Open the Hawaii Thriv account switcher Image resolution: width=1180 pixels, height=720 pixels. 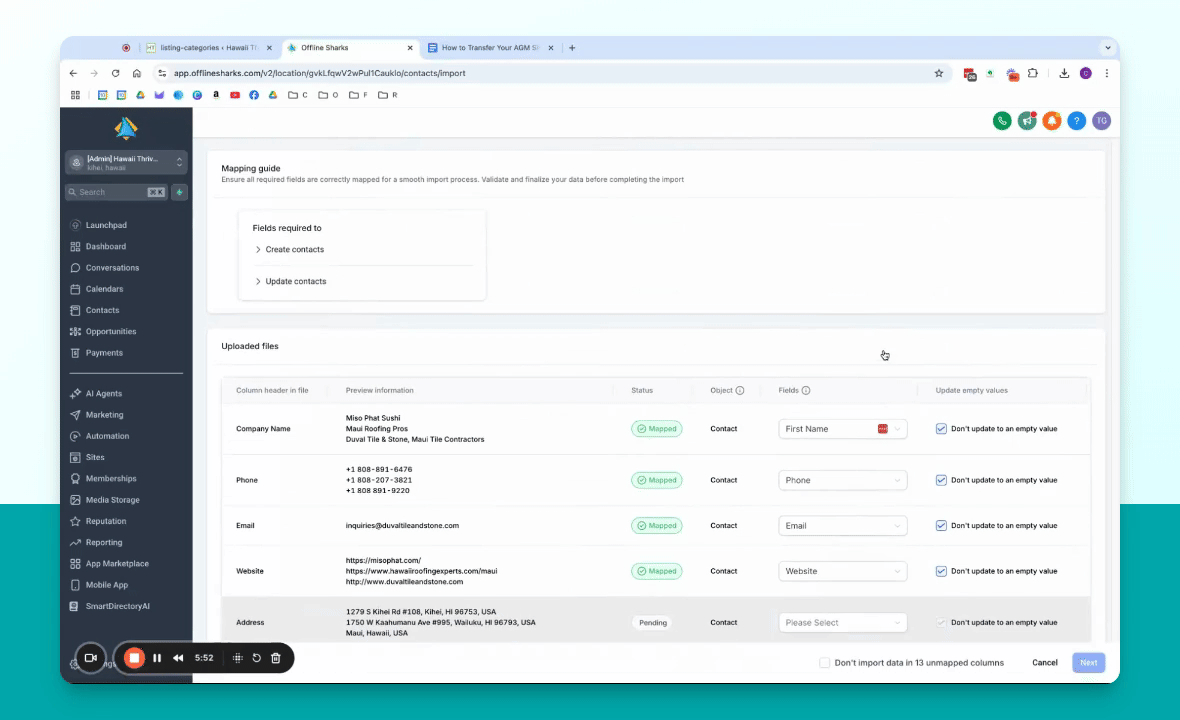(x=126, y=163)
